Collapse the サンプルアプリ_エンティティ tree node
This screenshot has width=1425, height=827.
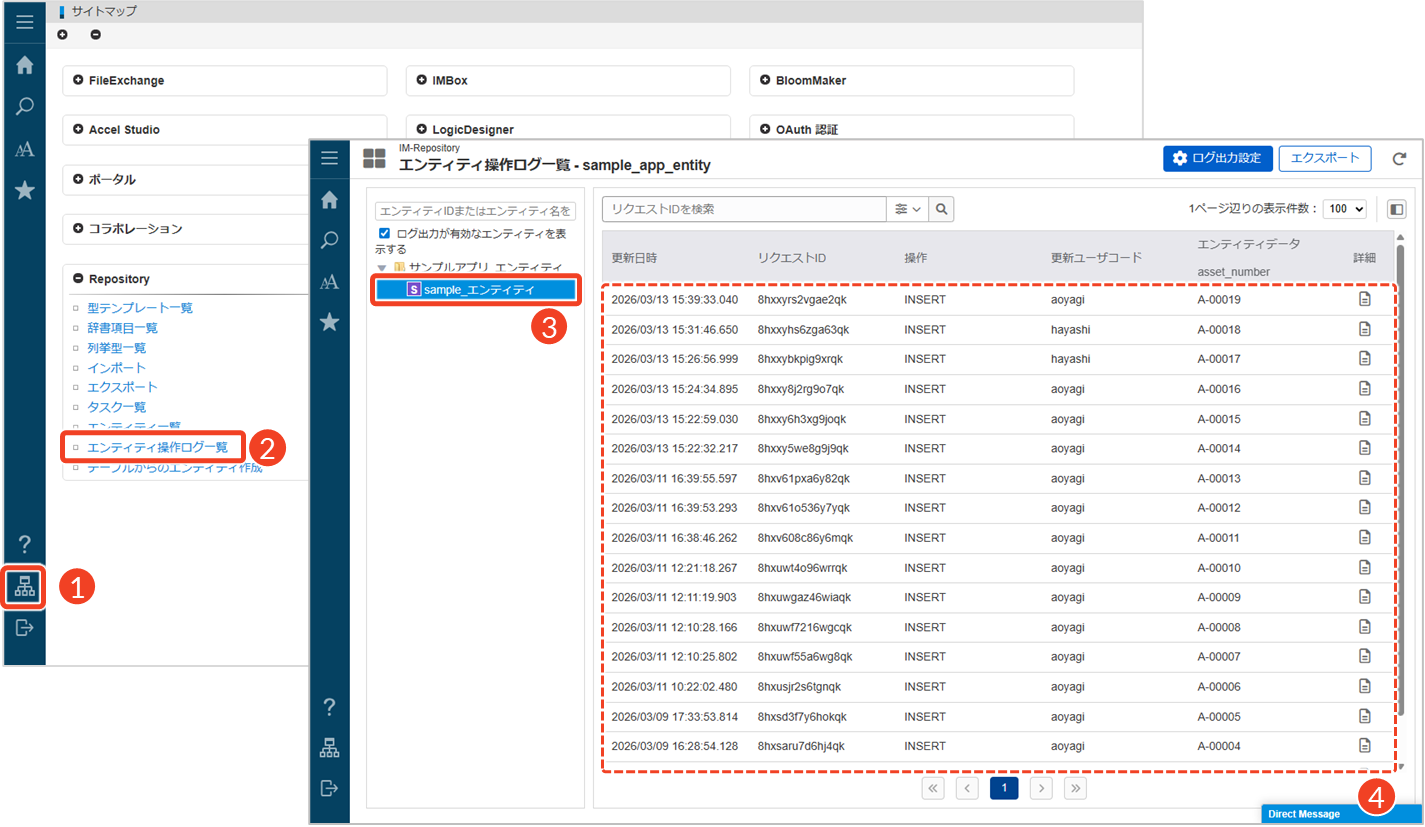click(x=382, y=268)
